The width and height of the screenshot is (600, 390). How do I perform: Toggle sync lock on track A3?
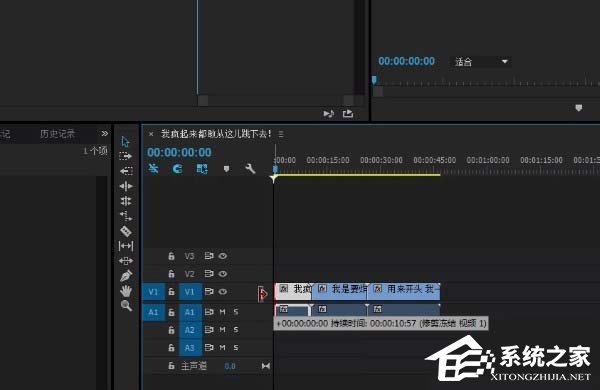point(209,348)
